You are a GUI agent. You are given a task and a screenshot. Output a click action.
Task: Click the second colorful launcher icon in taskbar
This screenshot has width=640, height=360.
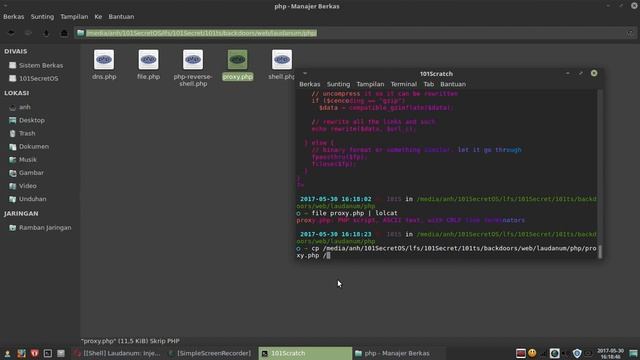coord(21,353)
